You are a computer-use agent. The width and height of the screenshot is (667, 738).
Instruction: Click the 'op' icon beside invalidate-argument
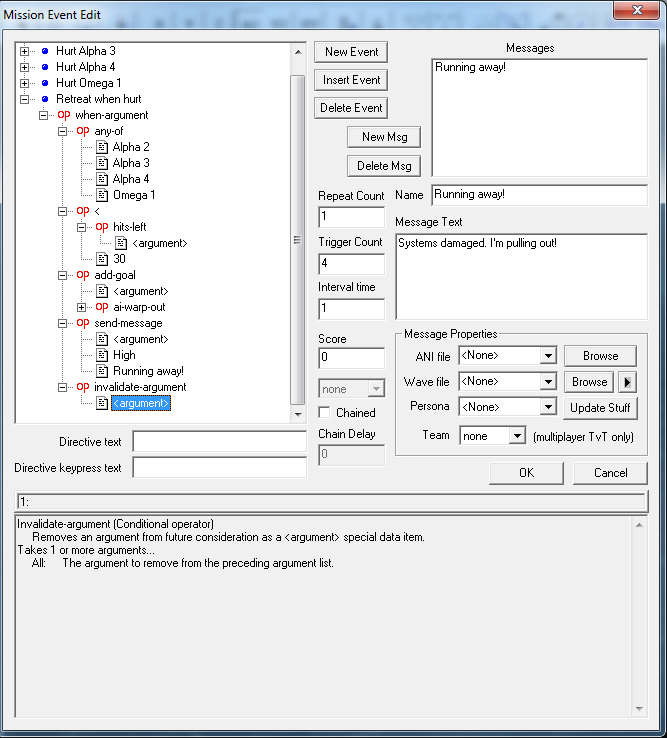point(83,387)
